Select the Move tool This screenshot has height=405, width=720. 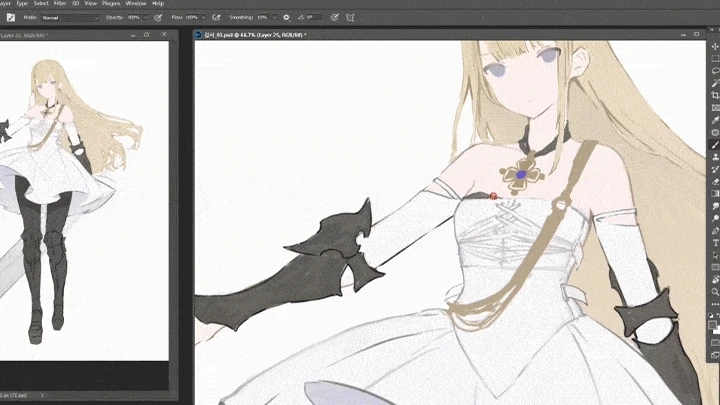point(715,46)
